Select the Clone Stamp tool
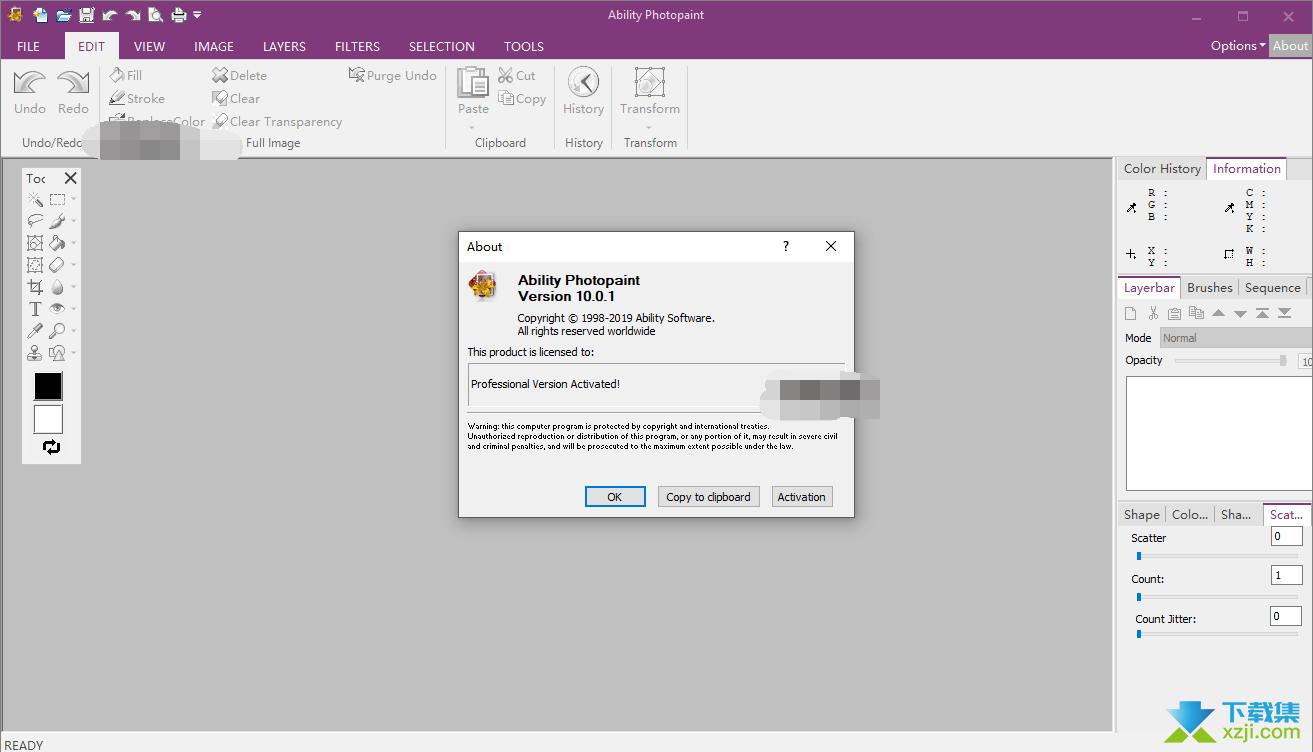 coord(35,353)
